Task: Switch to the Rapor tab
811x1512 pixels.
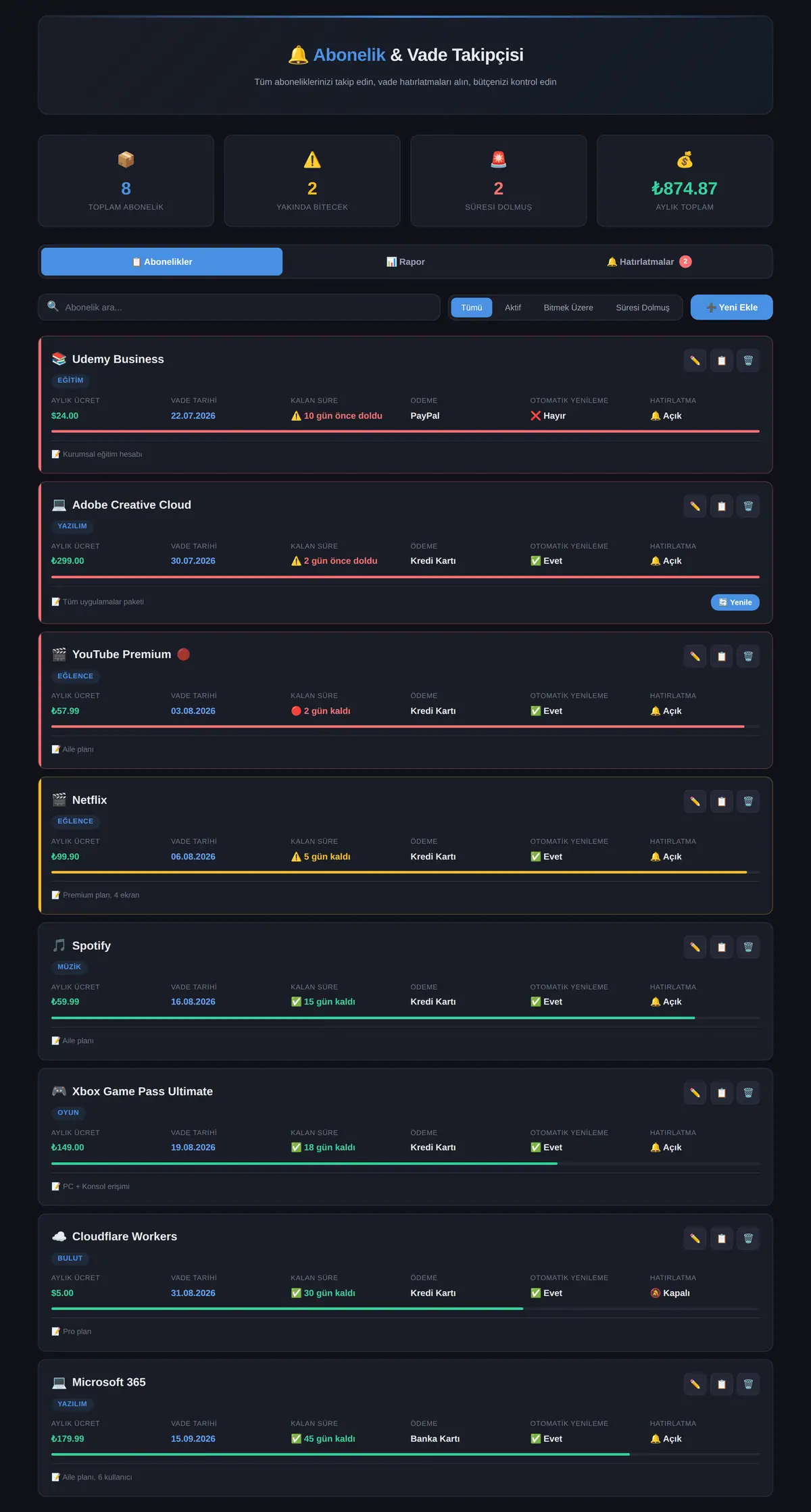Action: pos(405,261)
